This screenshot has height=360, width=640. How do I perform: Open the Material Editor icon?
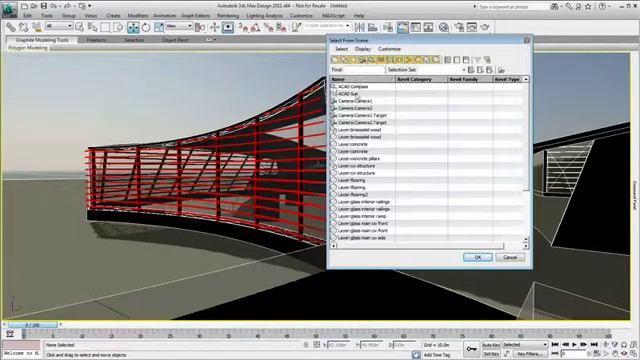click(444, 27)
